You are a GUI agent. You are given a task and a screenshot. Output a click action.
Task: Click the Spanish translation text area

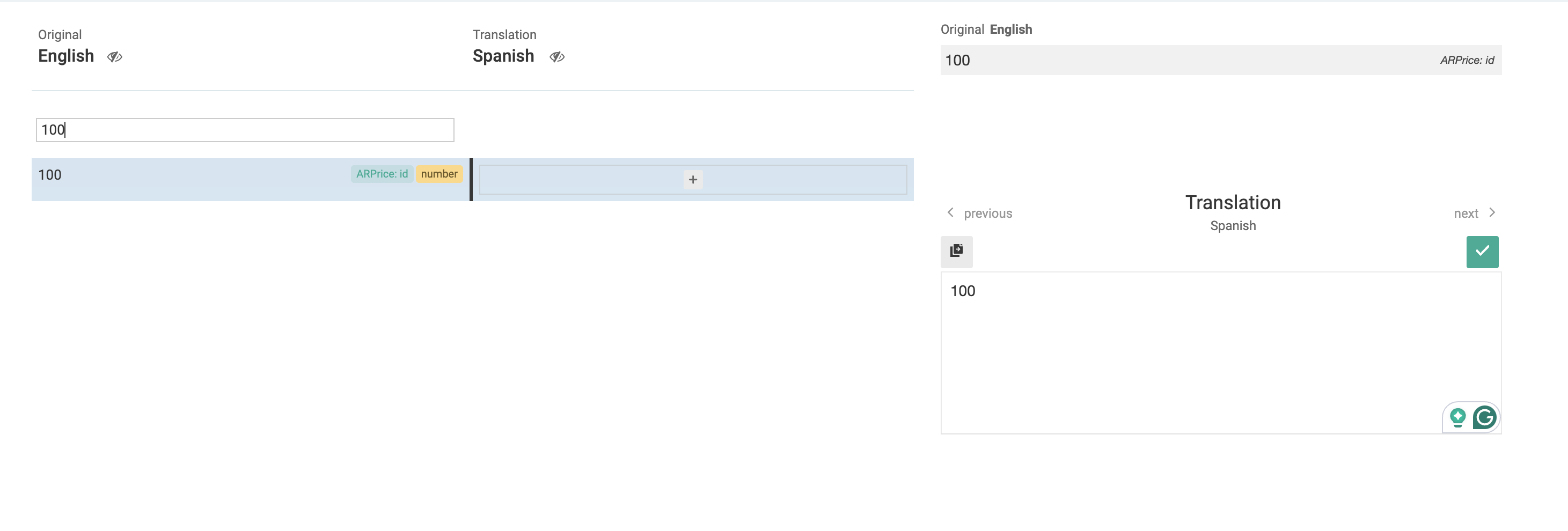pos(1220,353)
